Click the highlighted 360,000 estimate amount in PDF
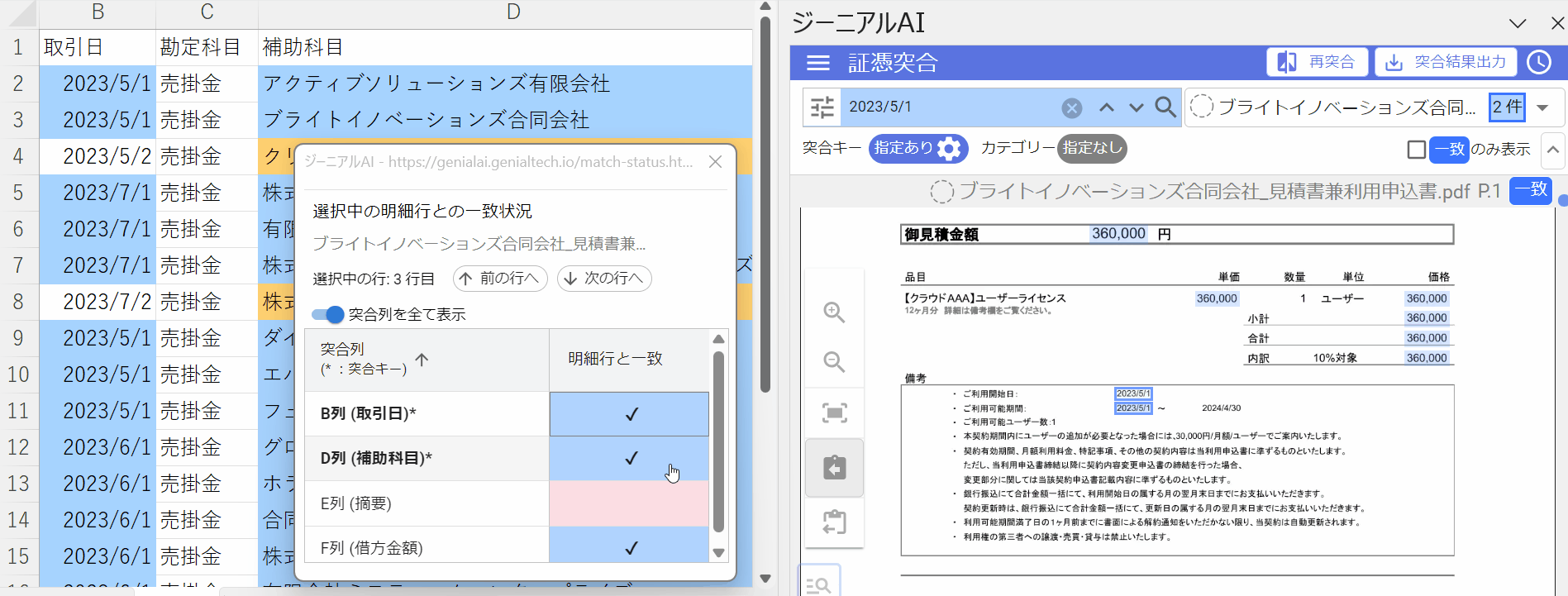 (1118, 234)
